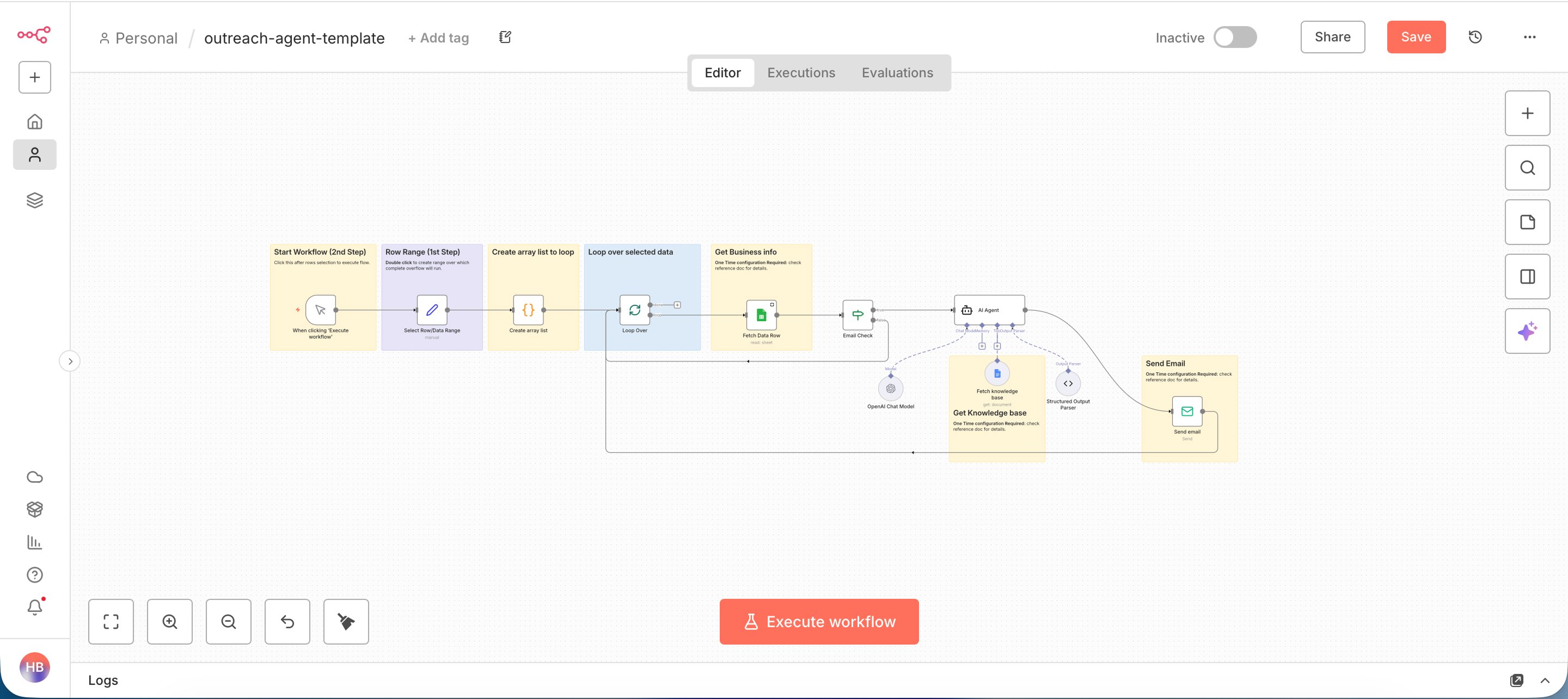Click the Share button
The image size is (1568, 699).
click(x=1332, y=37)
